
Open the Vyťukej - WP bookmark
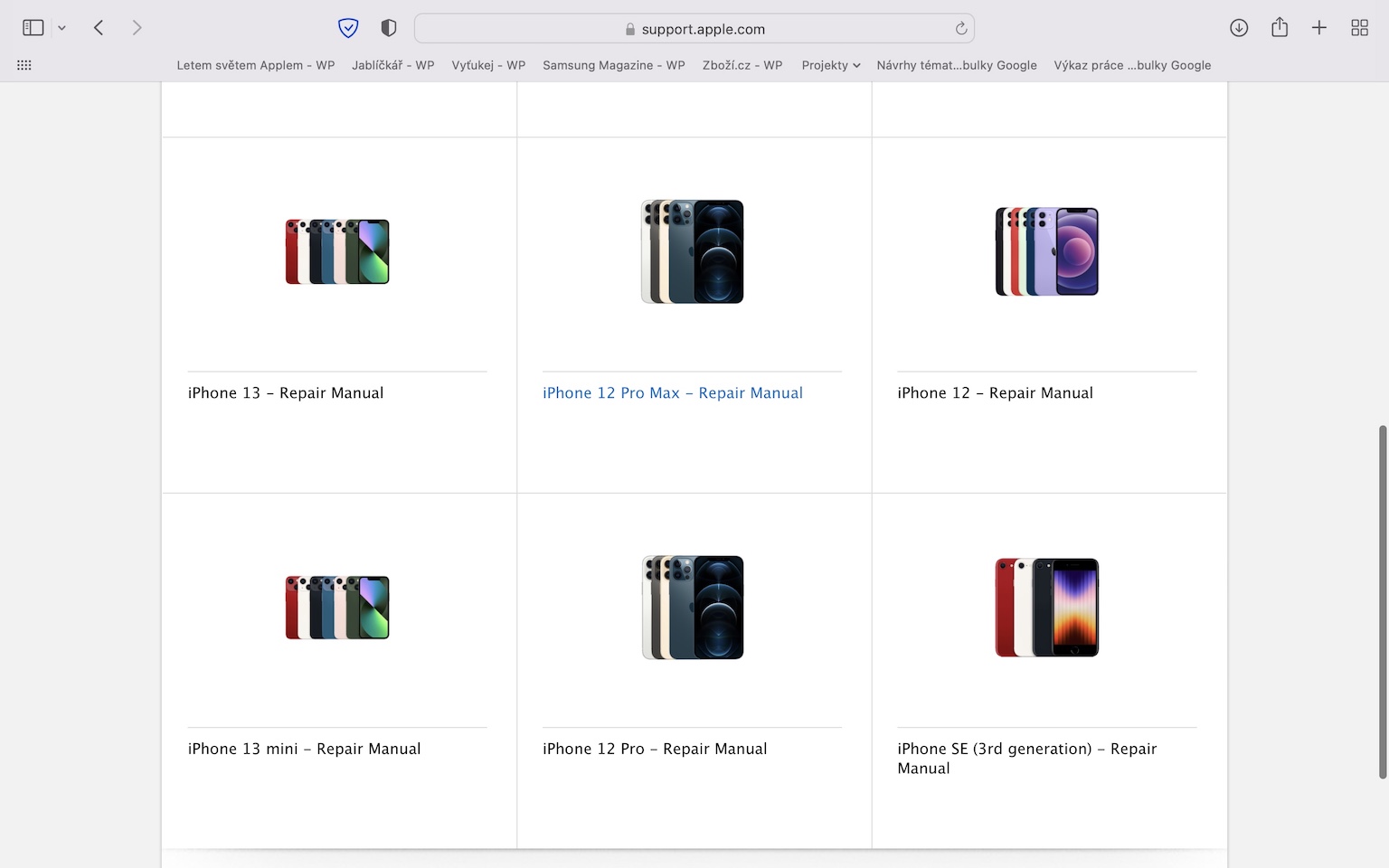pyautogui.click(x=488, y=65)
